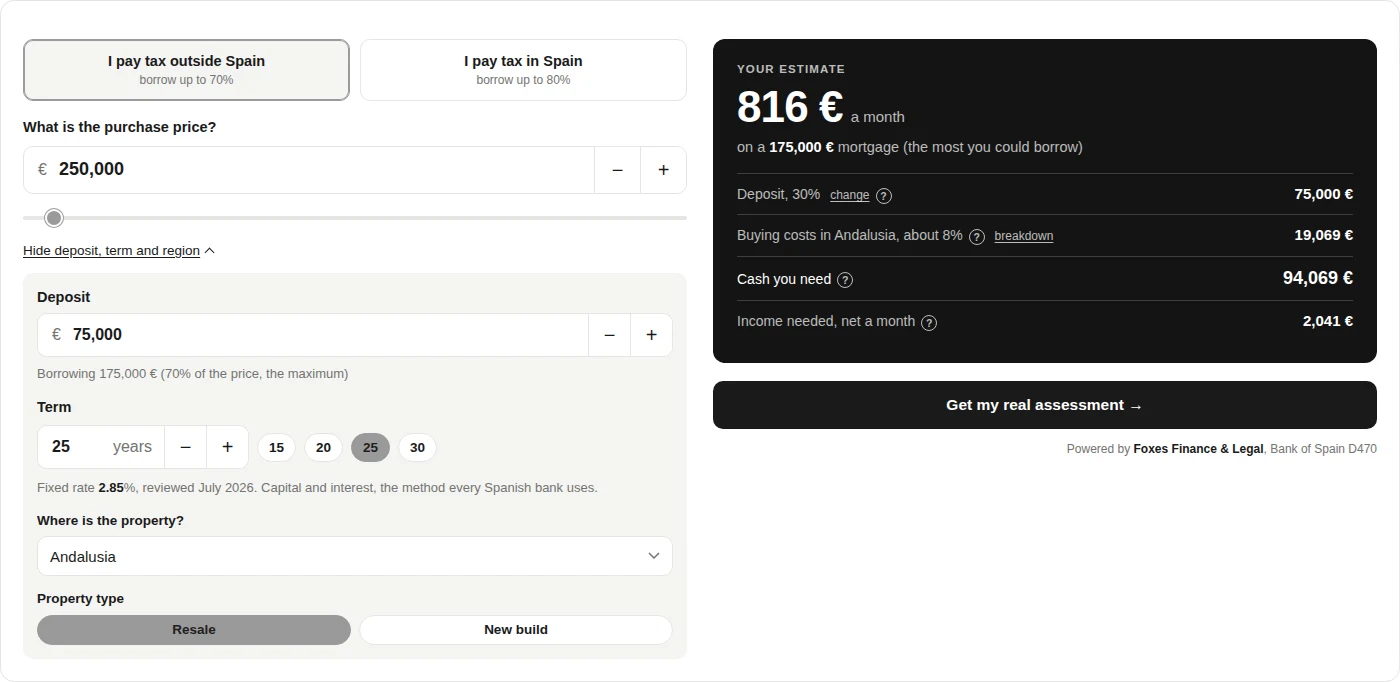Screen dimensions: 1400x682
Task: Choose the 30-year term preset
Action: click(417, 447)
